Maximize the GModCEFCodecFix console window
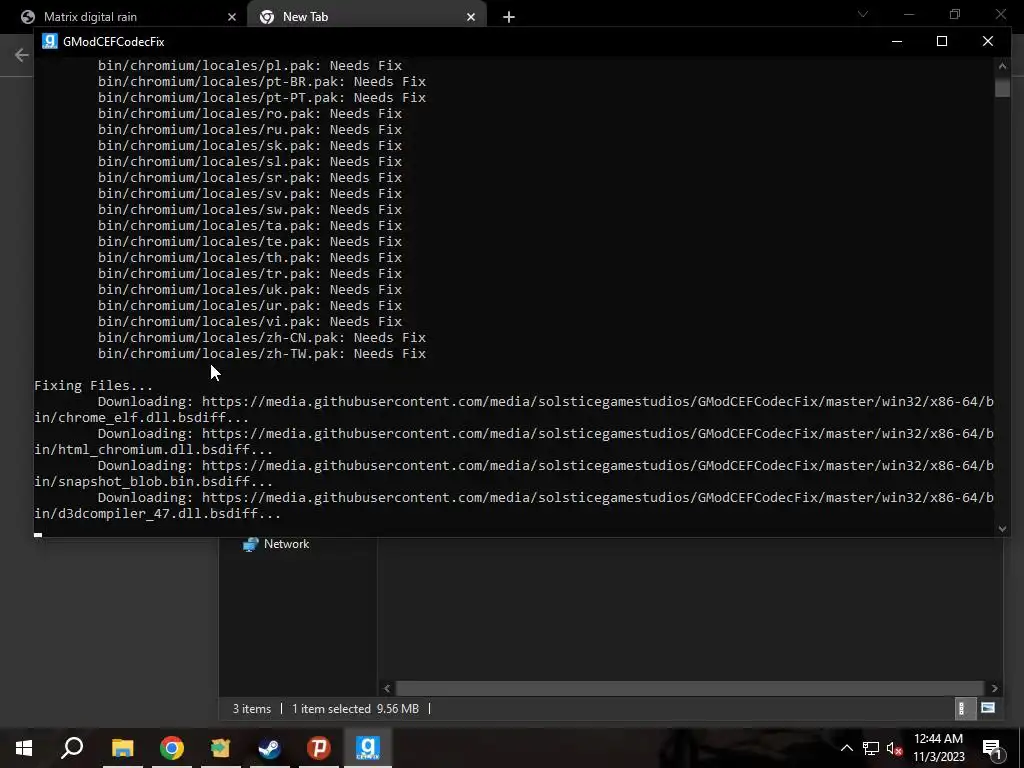The width and height of the screenshot is (1024, 768). coord(942,41)
